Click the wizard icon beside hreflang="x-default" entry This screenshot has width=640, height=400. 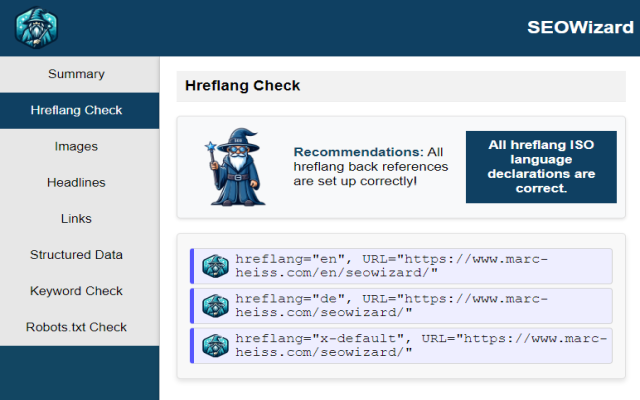coord(216,345)
